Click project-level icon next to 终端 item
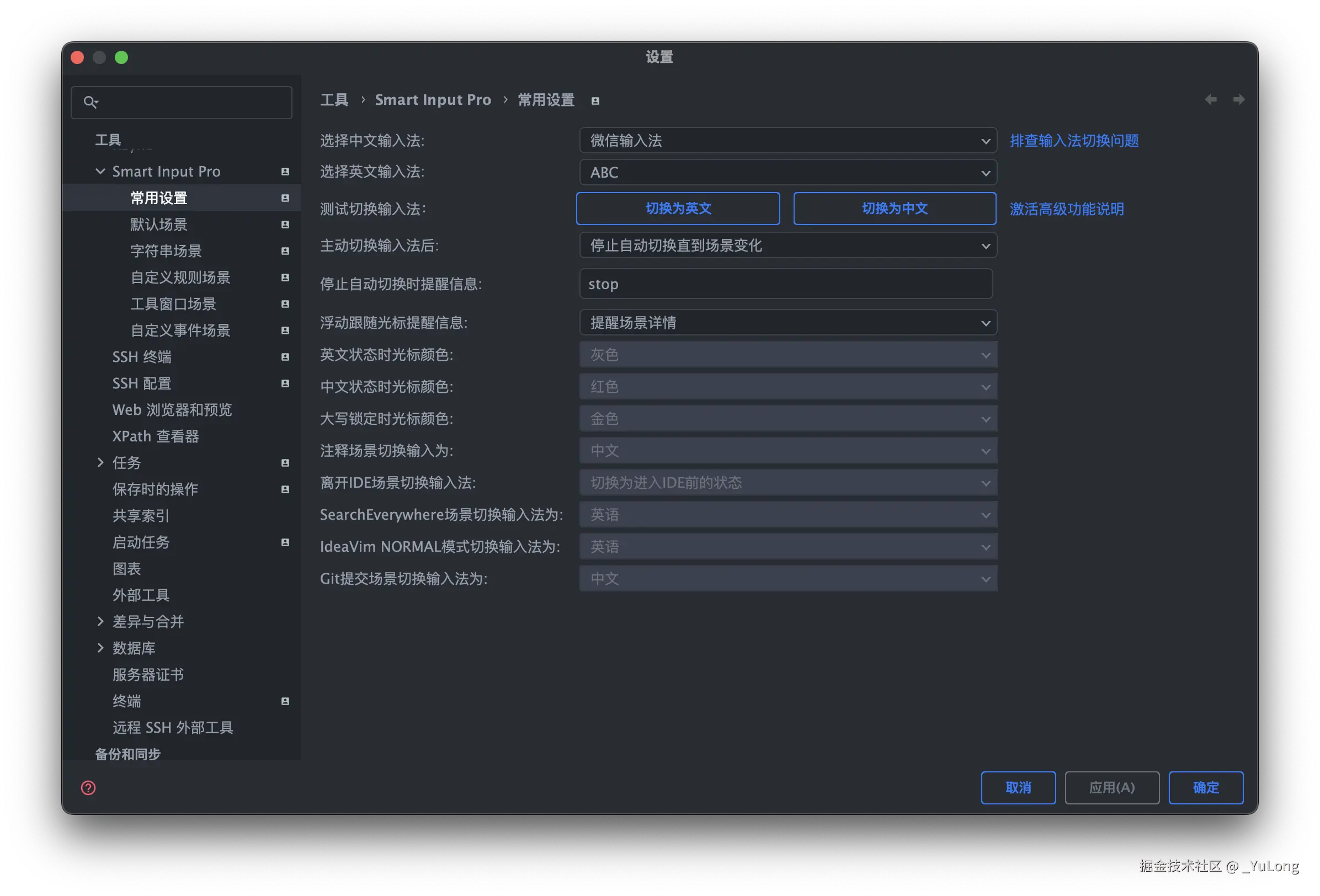Screen dimensions: 1320x896 pyautogui.click(x=285, y=701)
